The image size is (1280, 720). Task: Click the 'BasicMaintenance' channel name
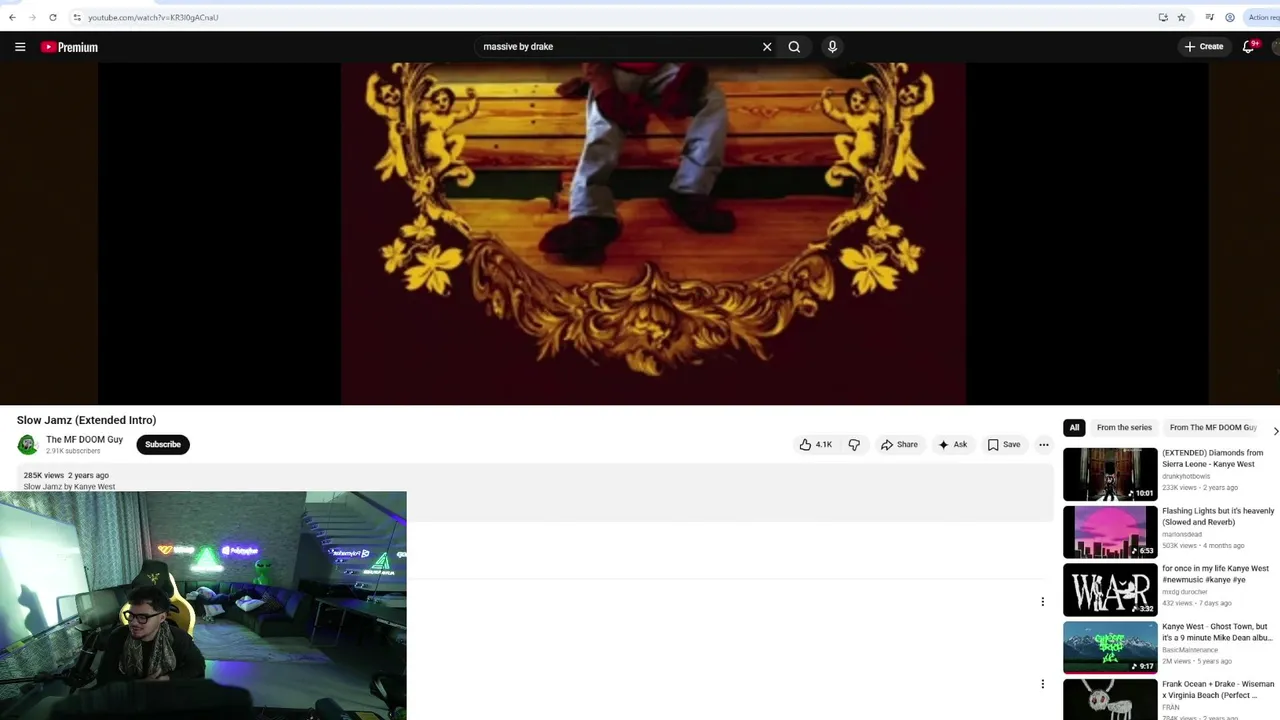pyautogui.click(x=1190, y=651)
